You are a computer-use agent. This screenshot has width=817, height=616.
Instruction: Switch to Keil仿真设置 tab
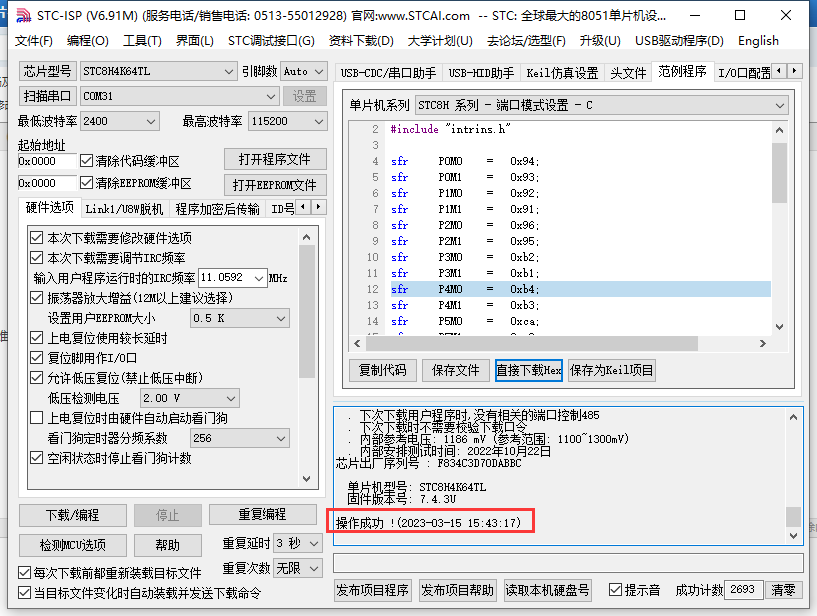(x=562, y=73)
